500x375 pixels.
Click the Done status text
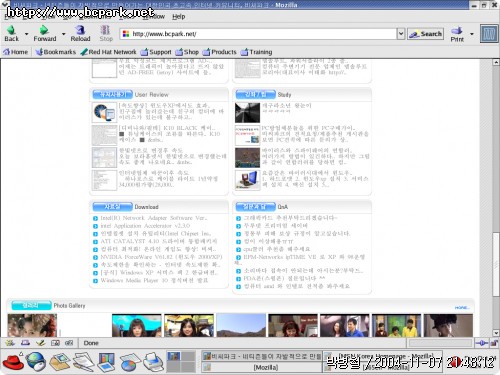(91, 343)
